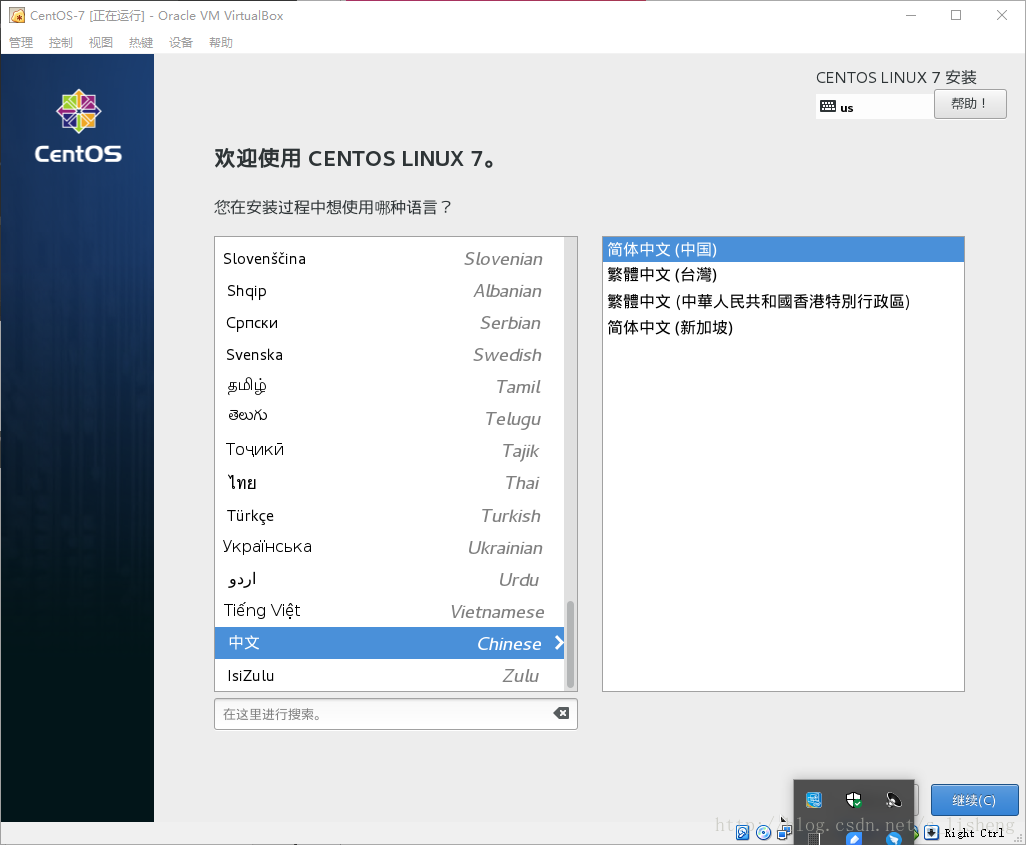Open Intel graphics tray icon
Image resolution: width=1026 pixels, height=845 pixels.
[814, 799]
